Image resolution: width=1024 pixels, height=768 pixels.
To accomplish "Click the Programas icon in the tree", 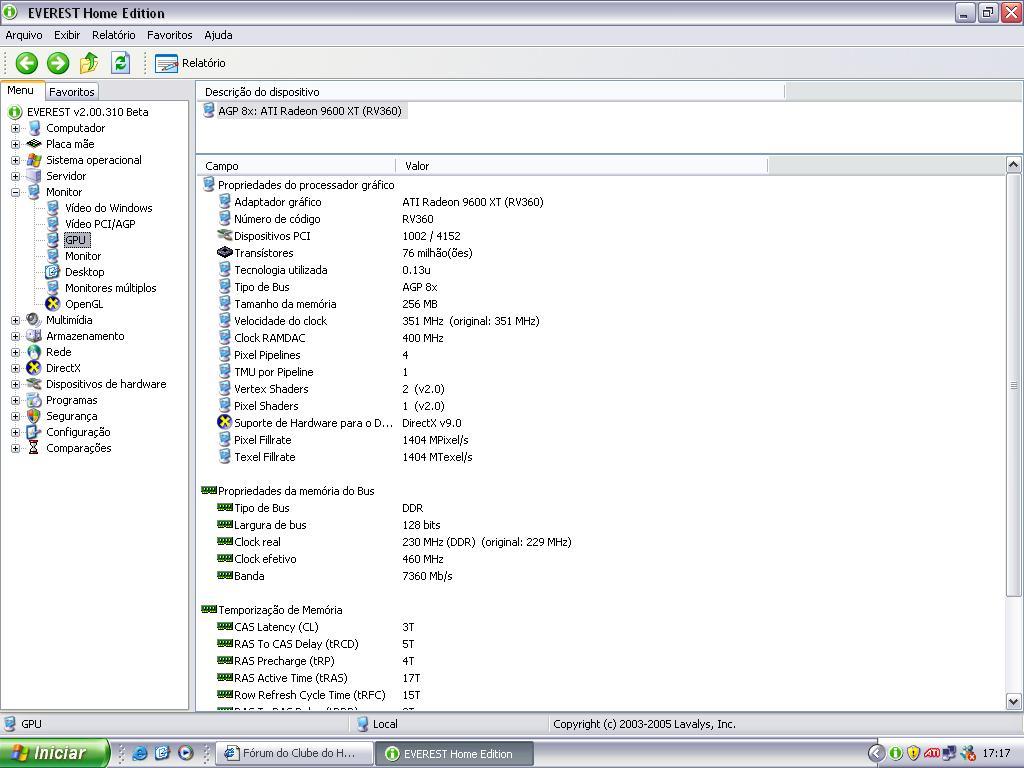I will [x=34, y=400].
